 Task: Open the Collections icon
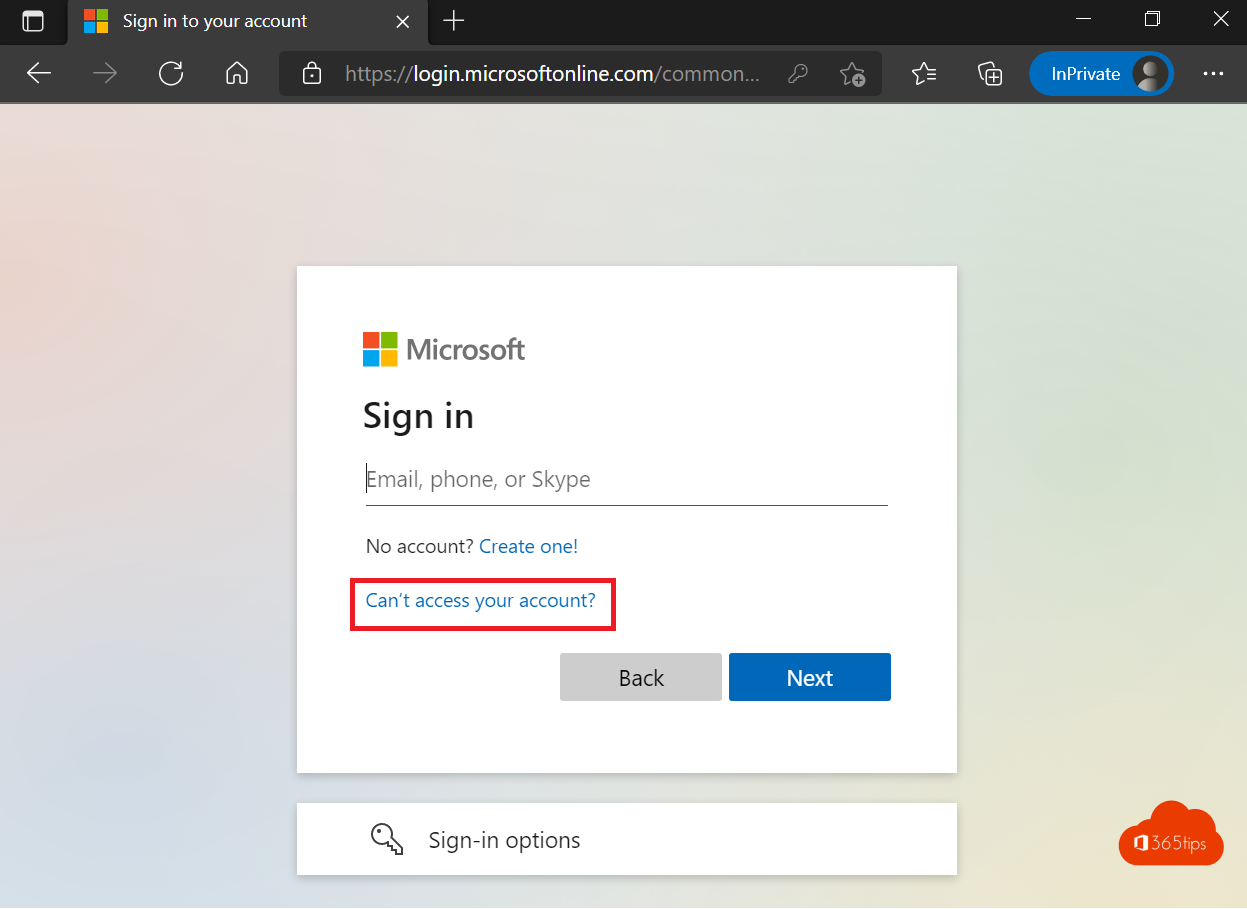[x=990, y=73]
